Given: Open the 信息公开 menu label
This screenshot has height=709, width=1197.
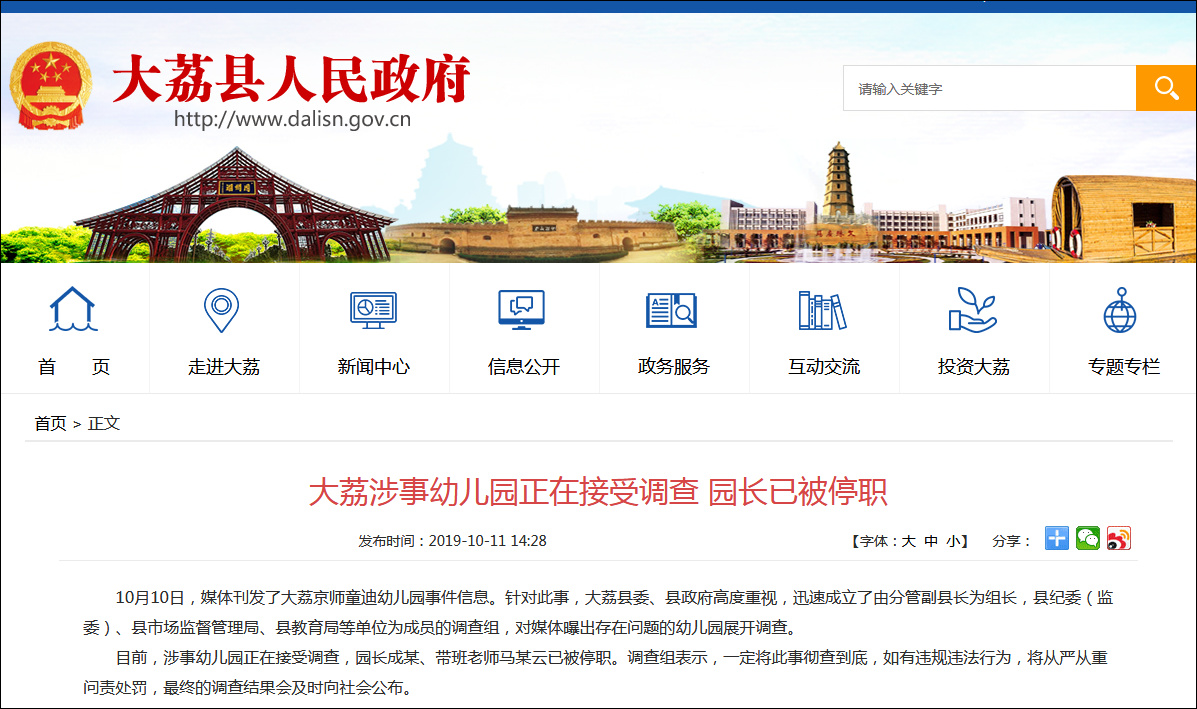Looking at the screenshot, I should coord(524,367).
